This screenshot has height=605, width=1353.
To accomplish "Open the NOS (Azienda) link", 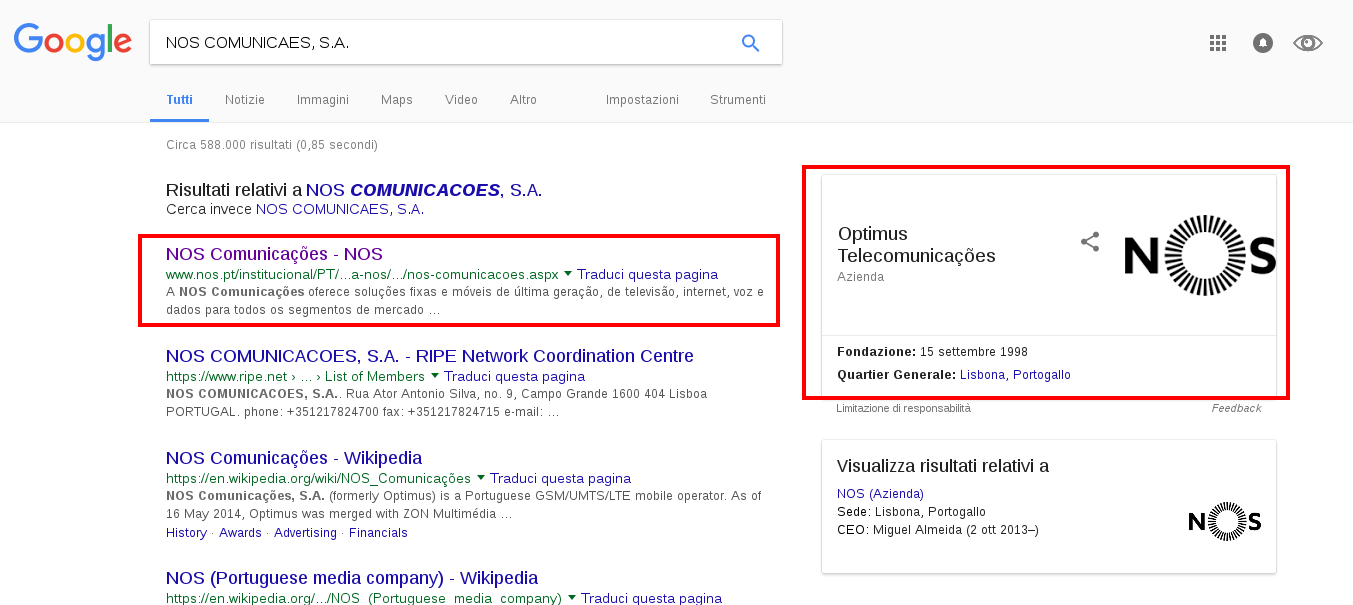I will 880,493.
